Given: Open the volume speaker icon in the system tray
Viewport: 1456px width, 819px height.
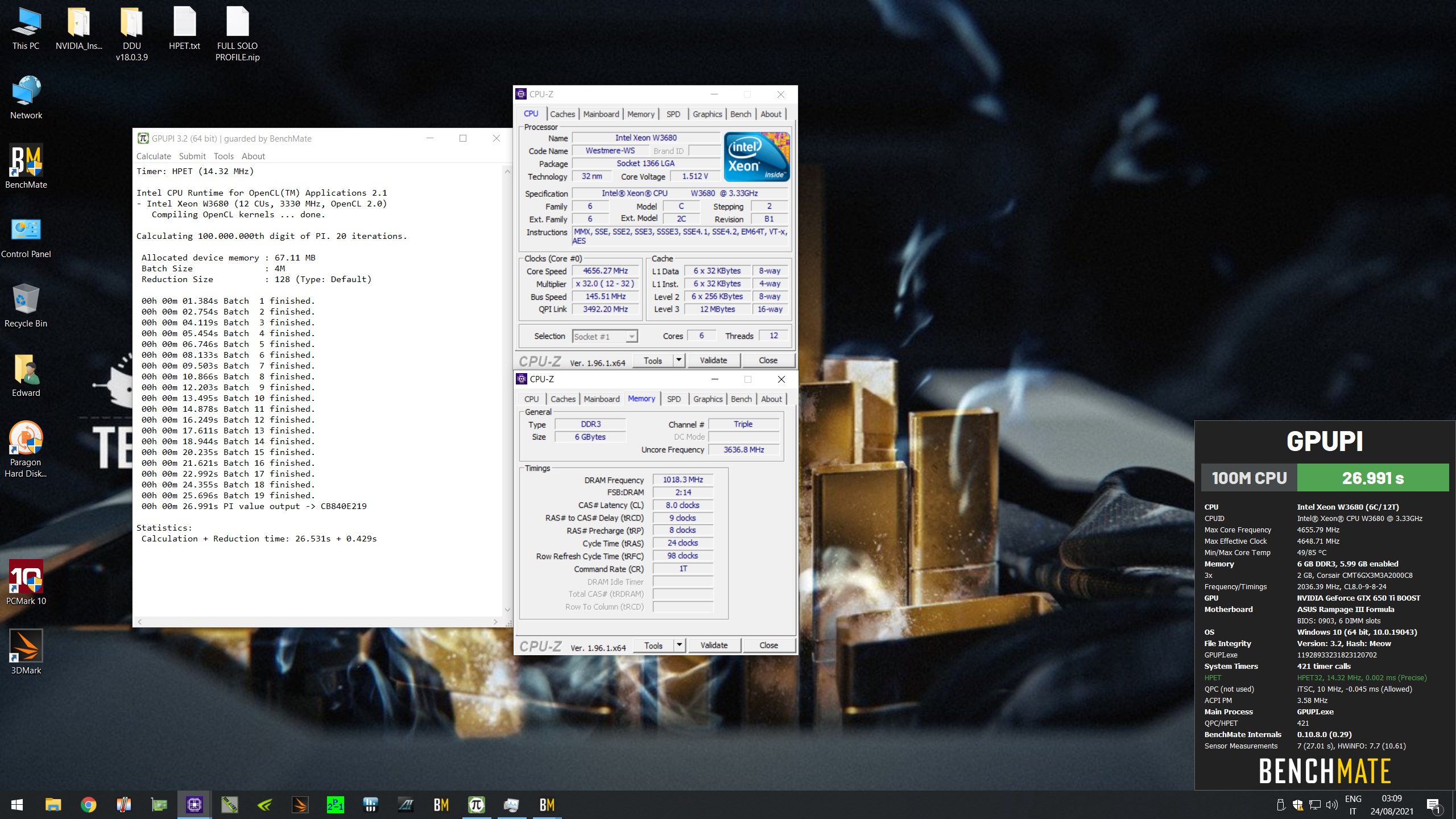Looking at the screenshot, I should pyautogui.click(x=1331, y=805).
